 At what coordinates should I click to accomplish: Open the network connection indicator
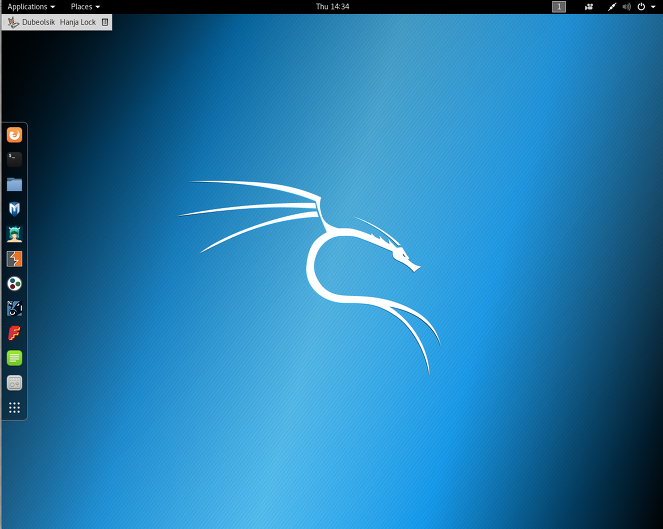click(612, 7)
